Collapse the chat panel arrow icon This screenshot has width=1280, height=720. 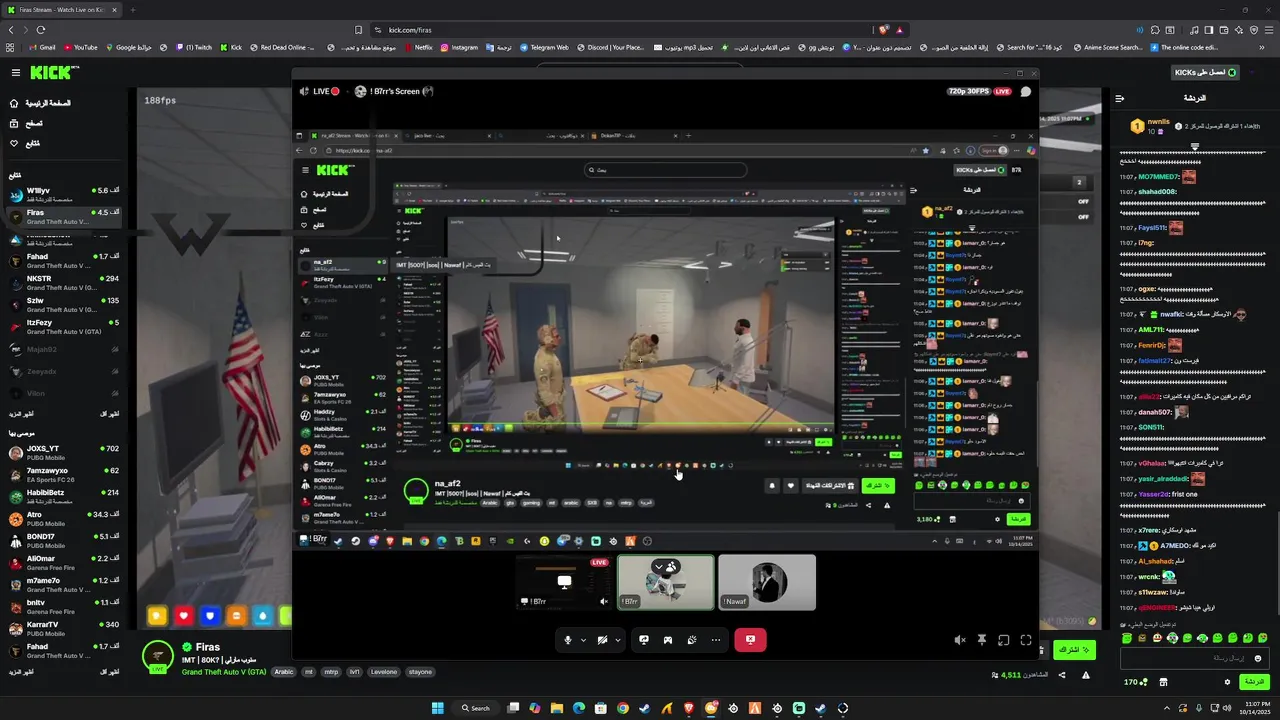(x=1120, y=98)
